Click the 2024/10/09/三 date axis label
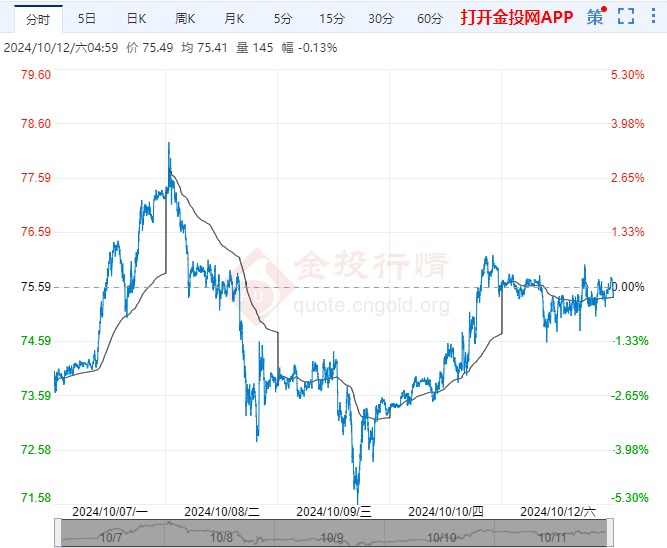 coord(334,511)
